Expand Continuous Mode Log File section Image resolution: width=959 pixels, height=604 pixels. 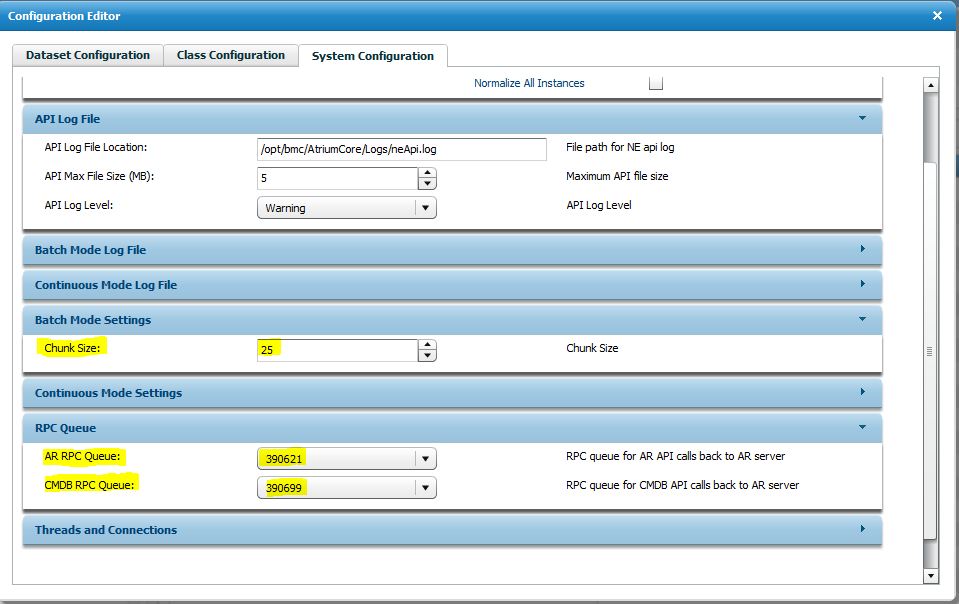point(862,285)
